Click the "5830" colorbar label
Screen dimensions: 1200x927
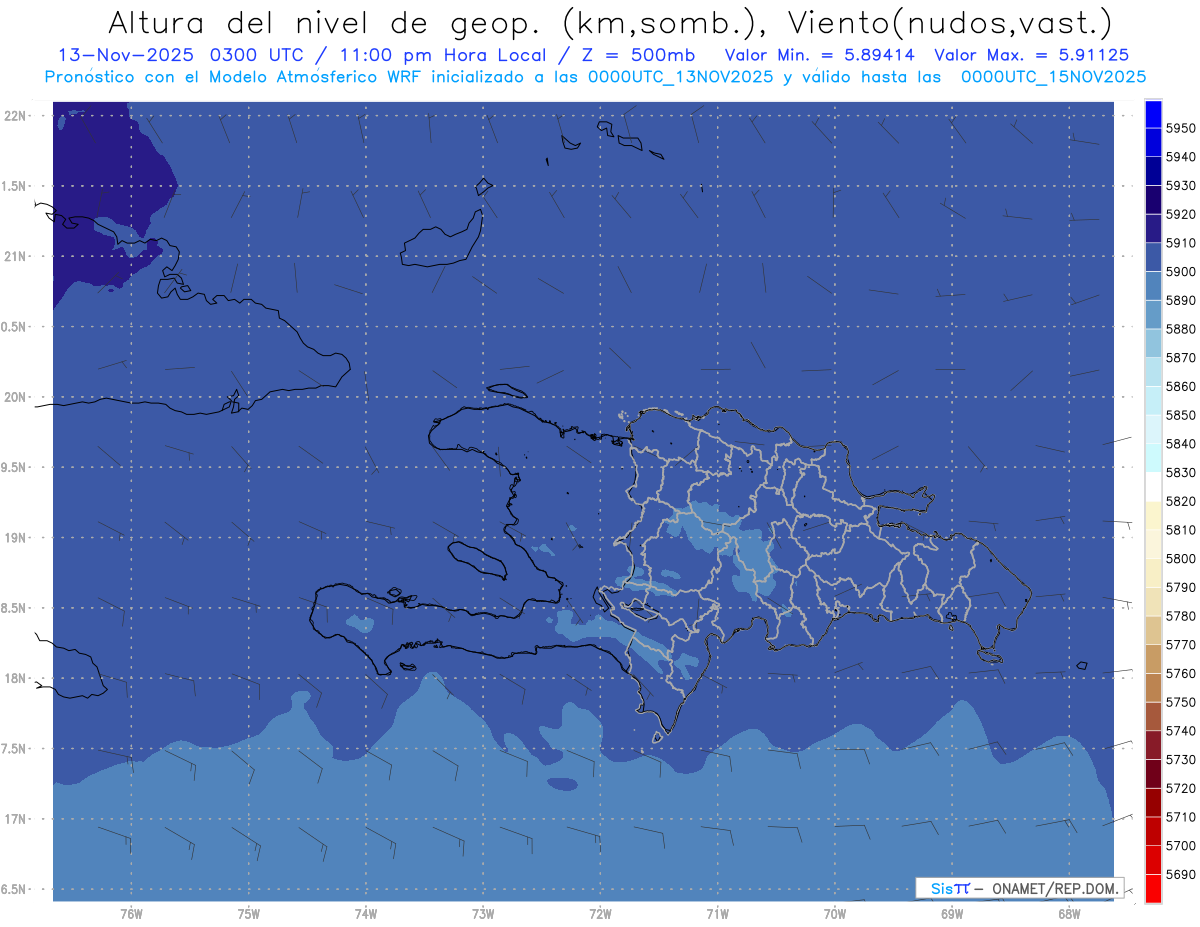click(1181, 472)
